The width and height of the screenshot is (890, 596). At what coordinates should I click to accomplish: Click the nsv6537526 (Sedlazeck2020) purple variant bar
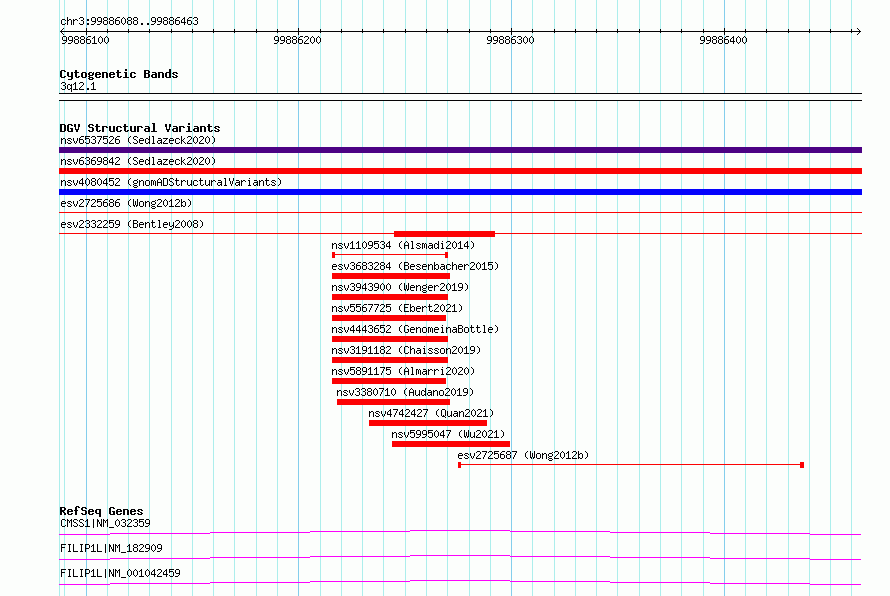460,150
